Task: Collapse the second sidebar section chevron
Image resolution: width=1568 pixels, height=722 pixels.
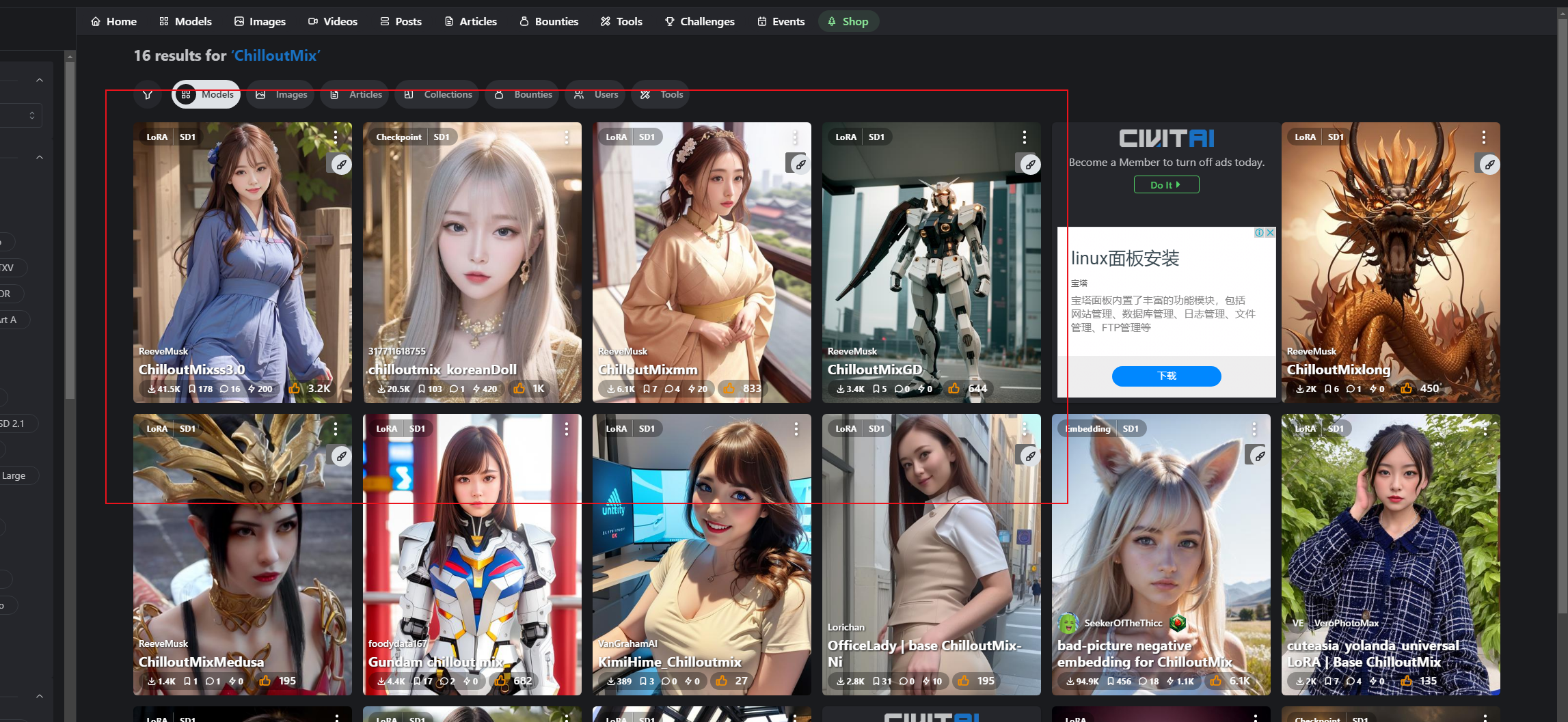Action: coord(40,157)
